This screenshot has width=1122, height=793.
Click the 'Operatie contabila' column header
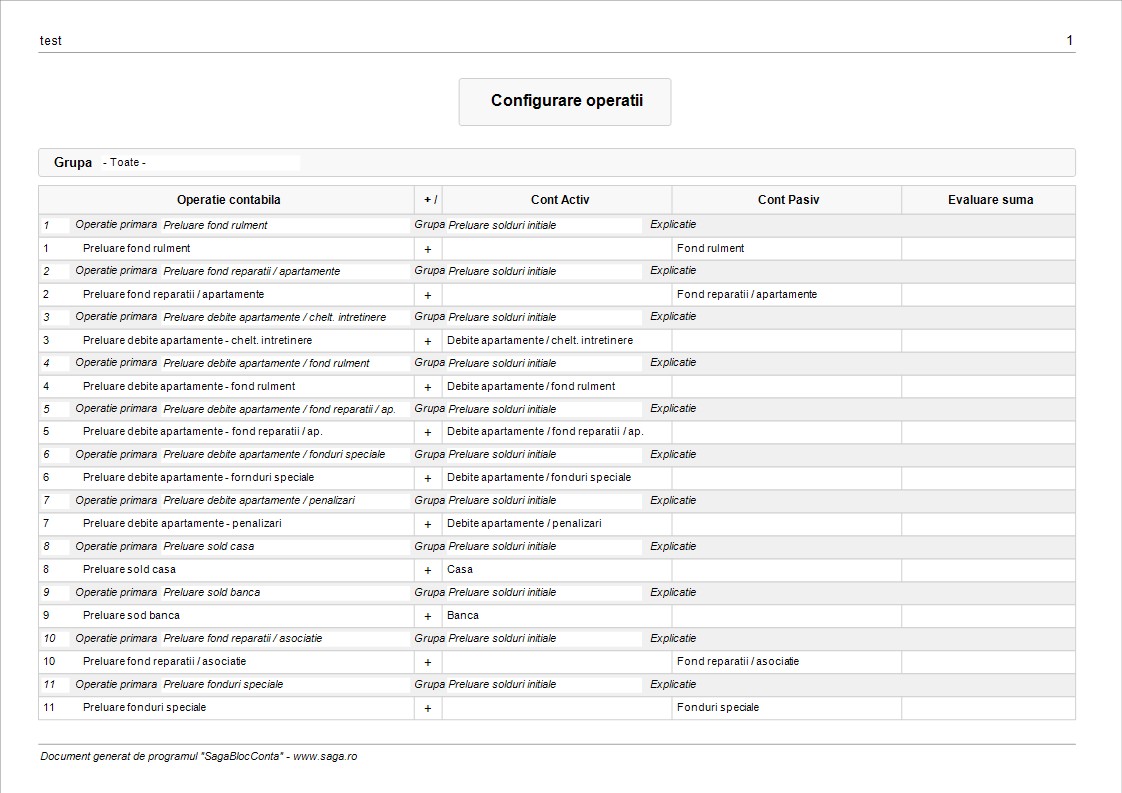228,200
